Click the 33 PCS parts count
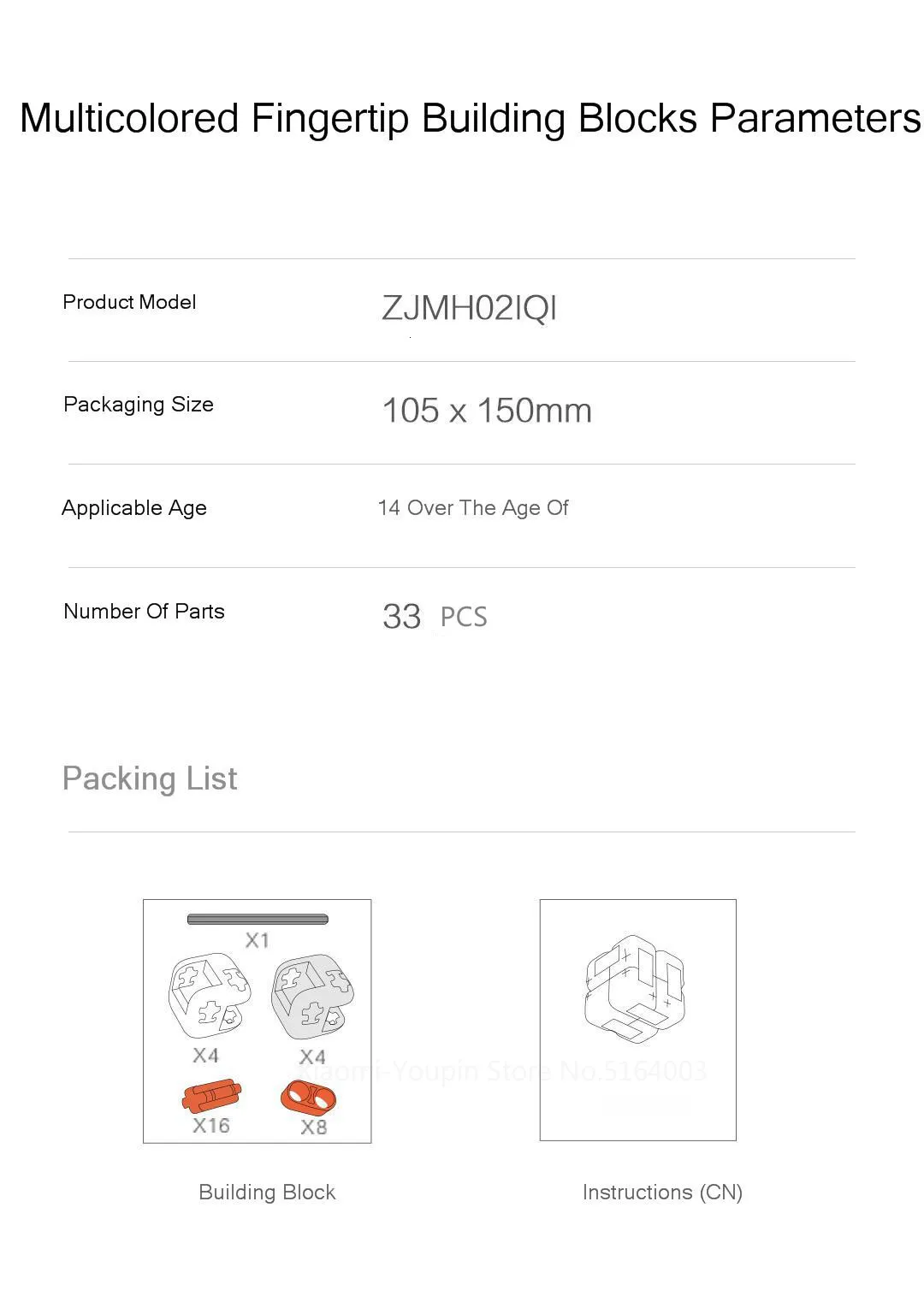924x1314 pixels. pos(435,616)
